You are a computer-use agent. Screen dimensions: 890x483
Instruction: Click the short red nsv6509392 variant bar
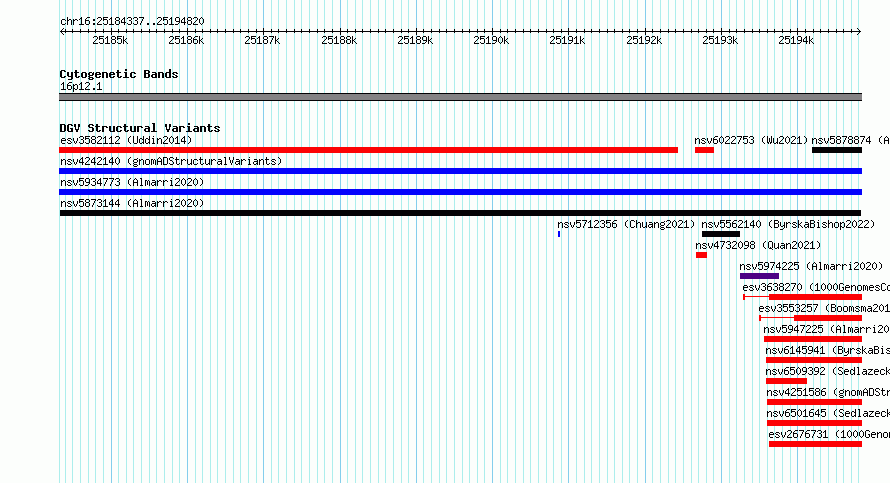[786, 381]
